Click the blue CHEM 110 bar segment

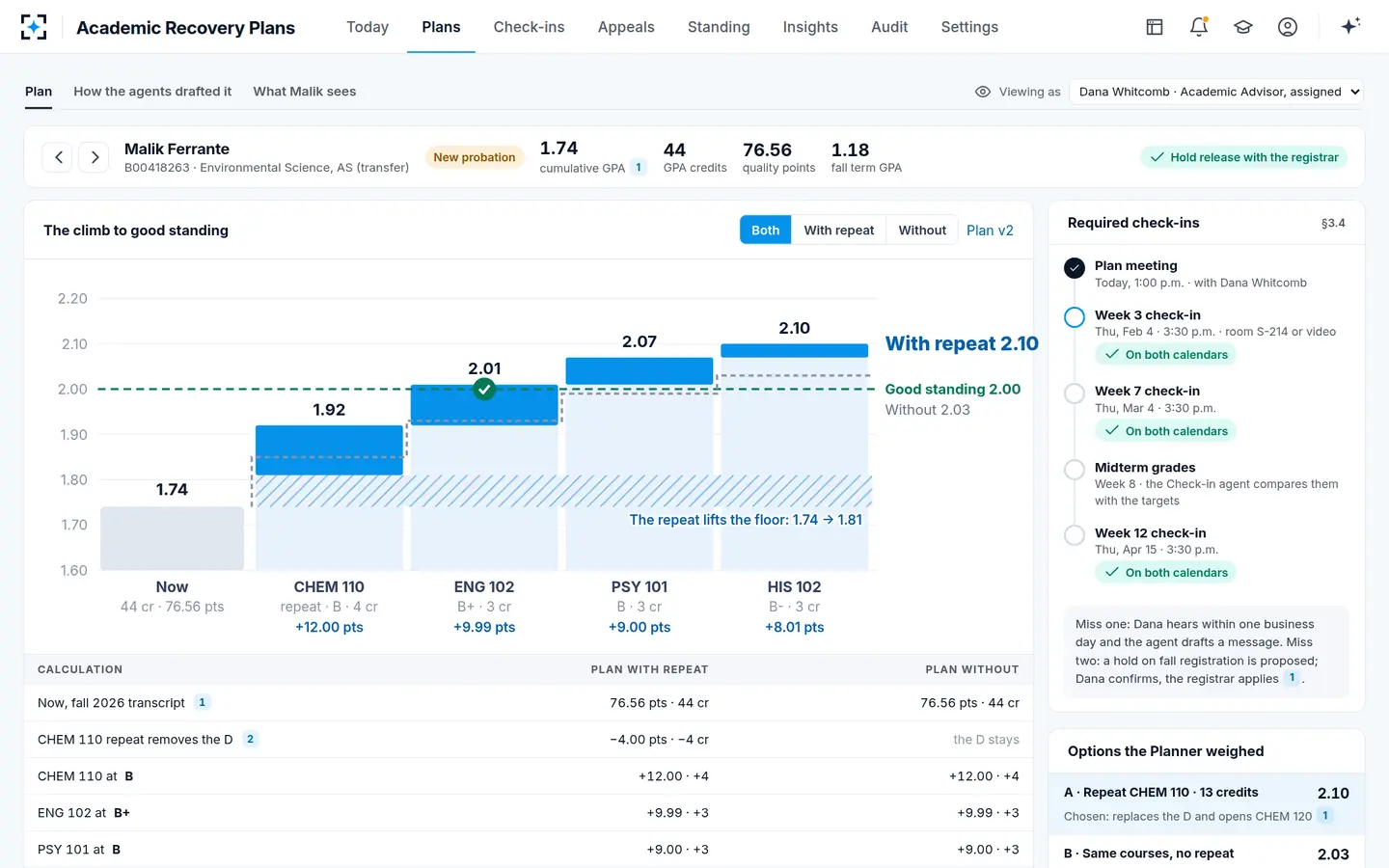329,450
